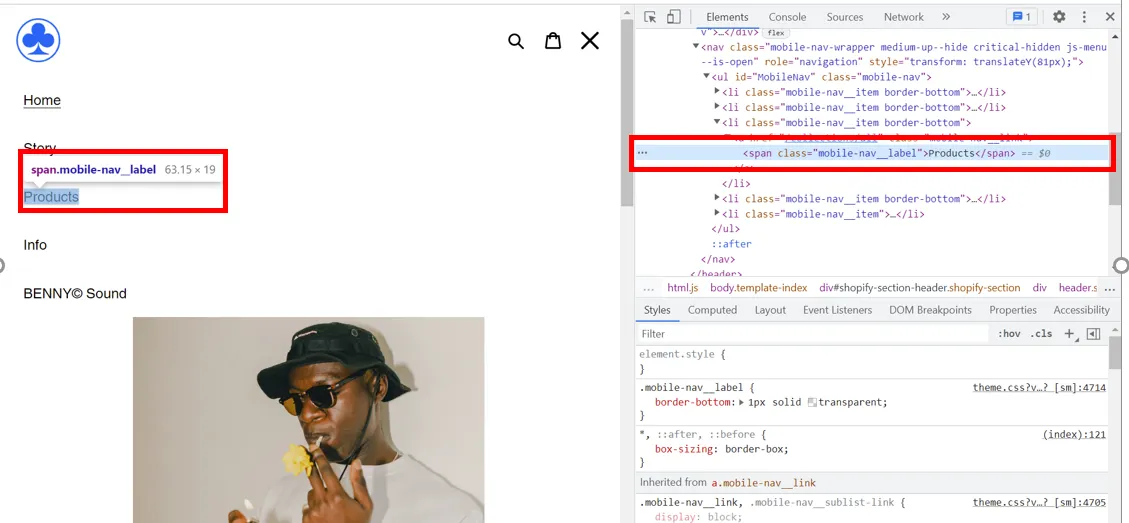Open the highlighted Products menu link
The height and width of the screenshot is (523, 1129).
pos(51,197)
